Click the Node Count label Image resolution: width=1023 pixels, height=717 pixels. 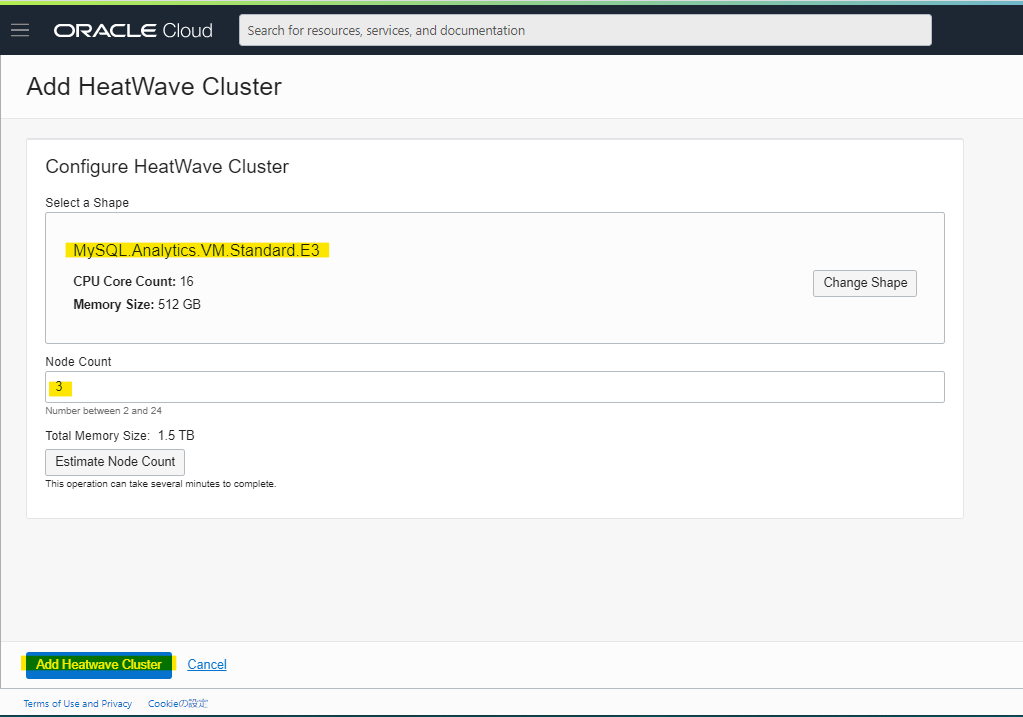pos(78,361)
